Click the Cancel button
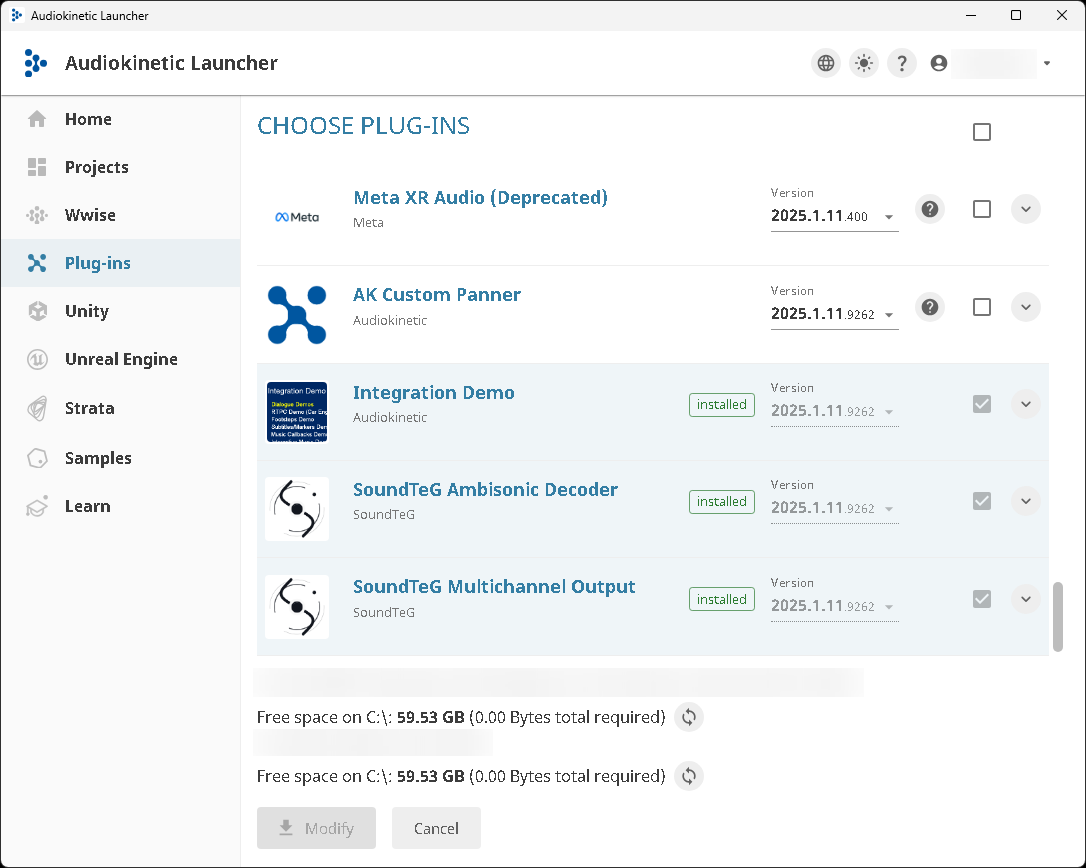 click(436, 828)
